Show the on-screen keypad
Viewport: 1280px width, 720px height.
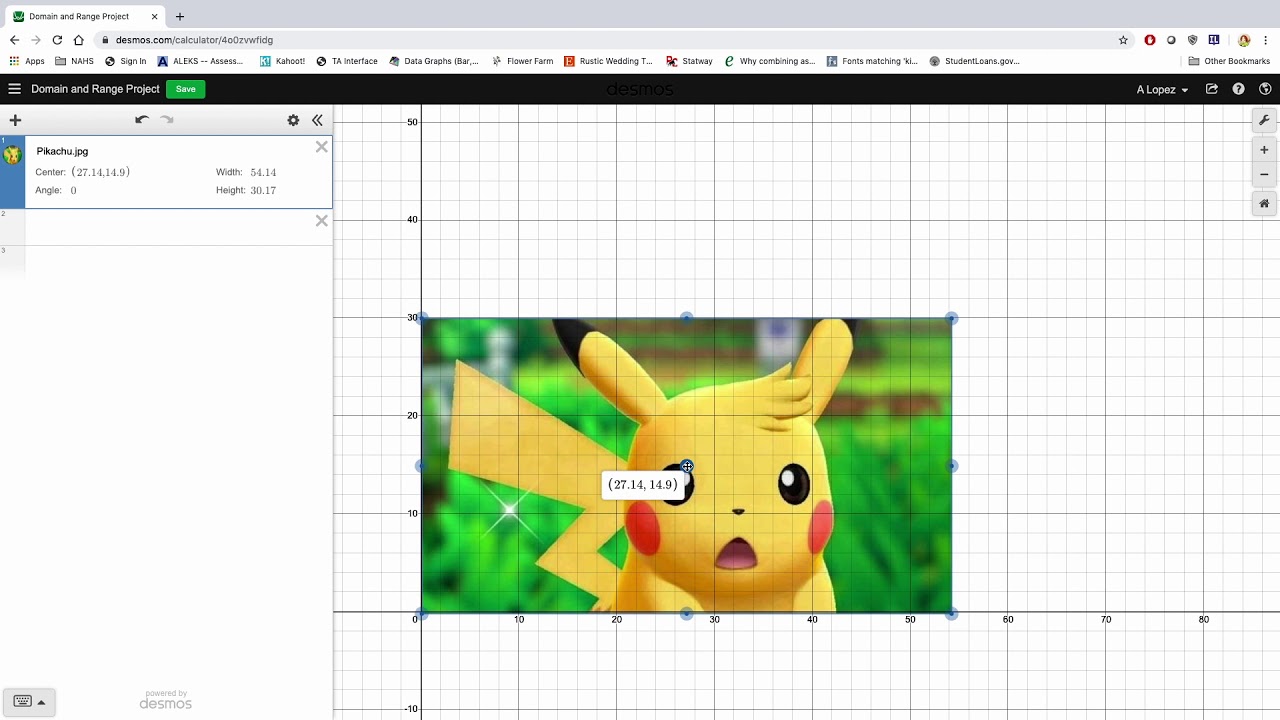pyautogui.click(x=29, y=701)
